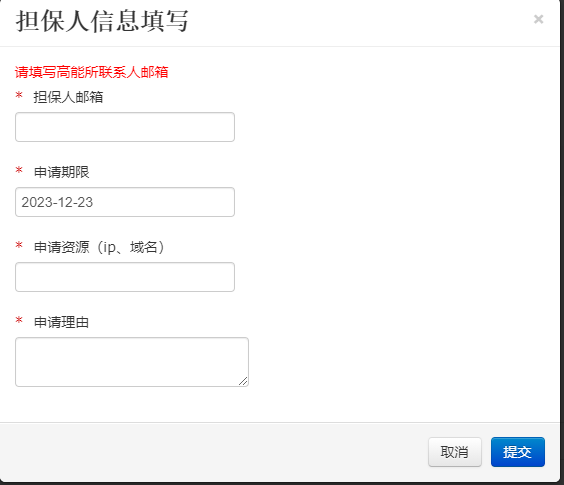The width and height of the screenshot is (564, 485).
Task: Click the red asterisk beside 申请理由
Action: (19, 320)
